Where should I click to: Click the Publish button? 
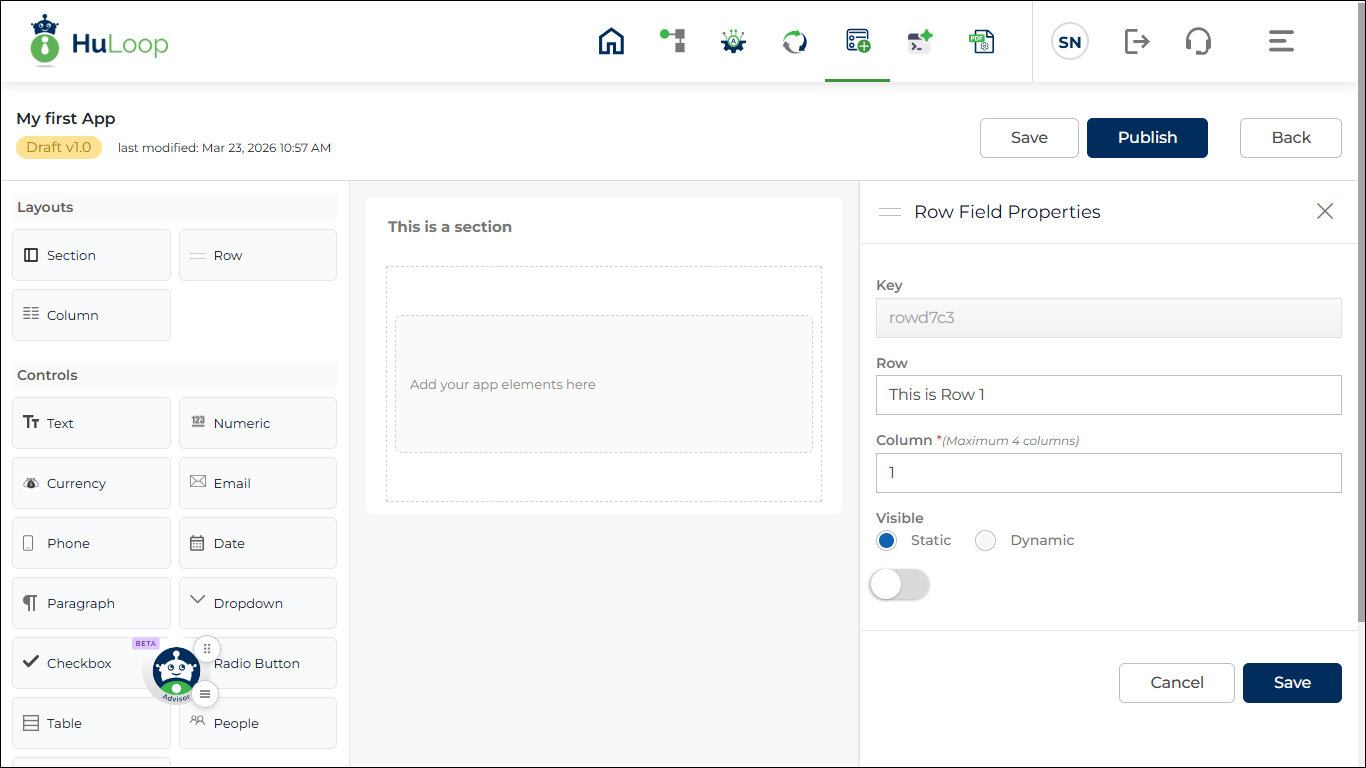point(1147,138)
